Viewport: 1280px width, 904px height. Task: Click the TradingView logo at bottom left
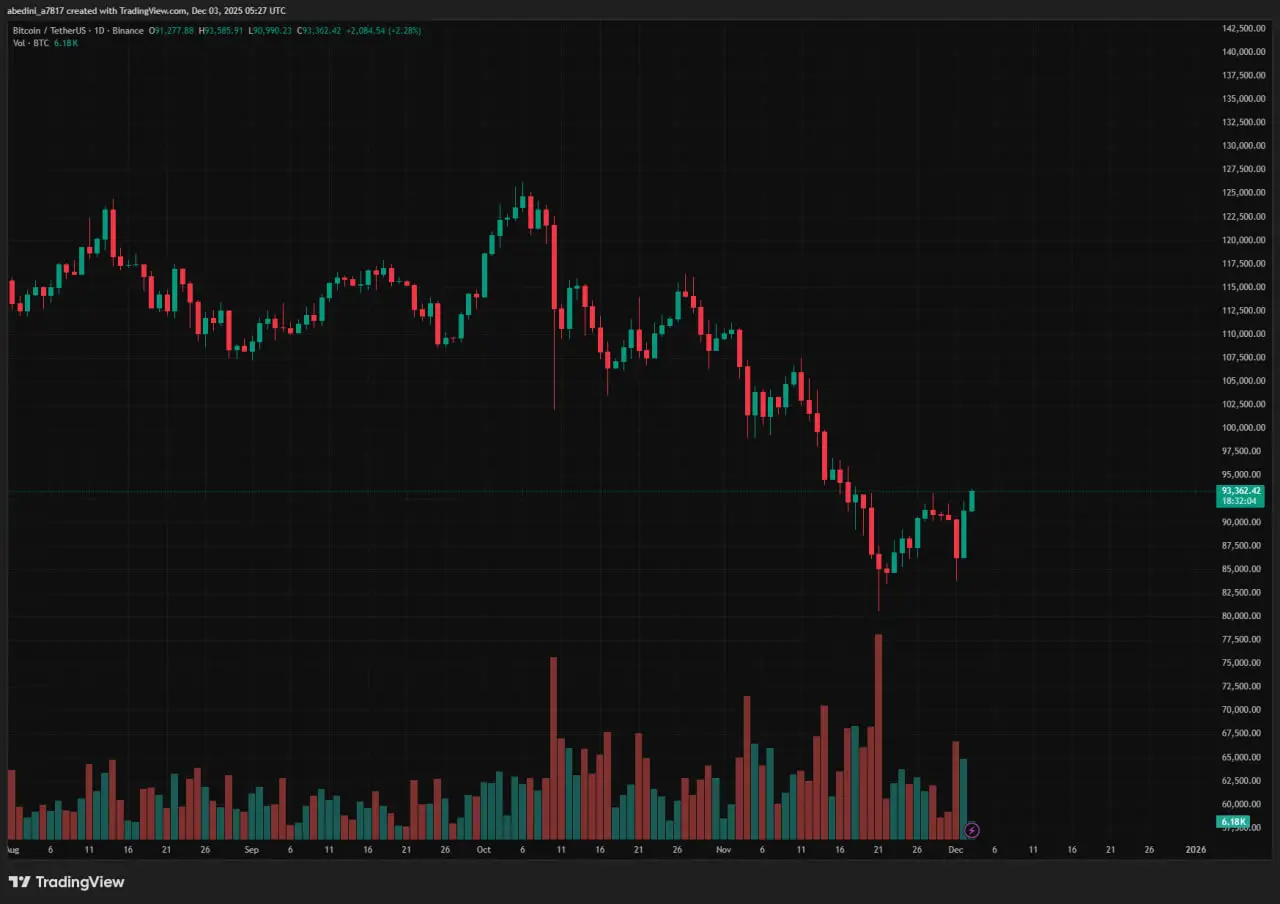tap(67, 882)
